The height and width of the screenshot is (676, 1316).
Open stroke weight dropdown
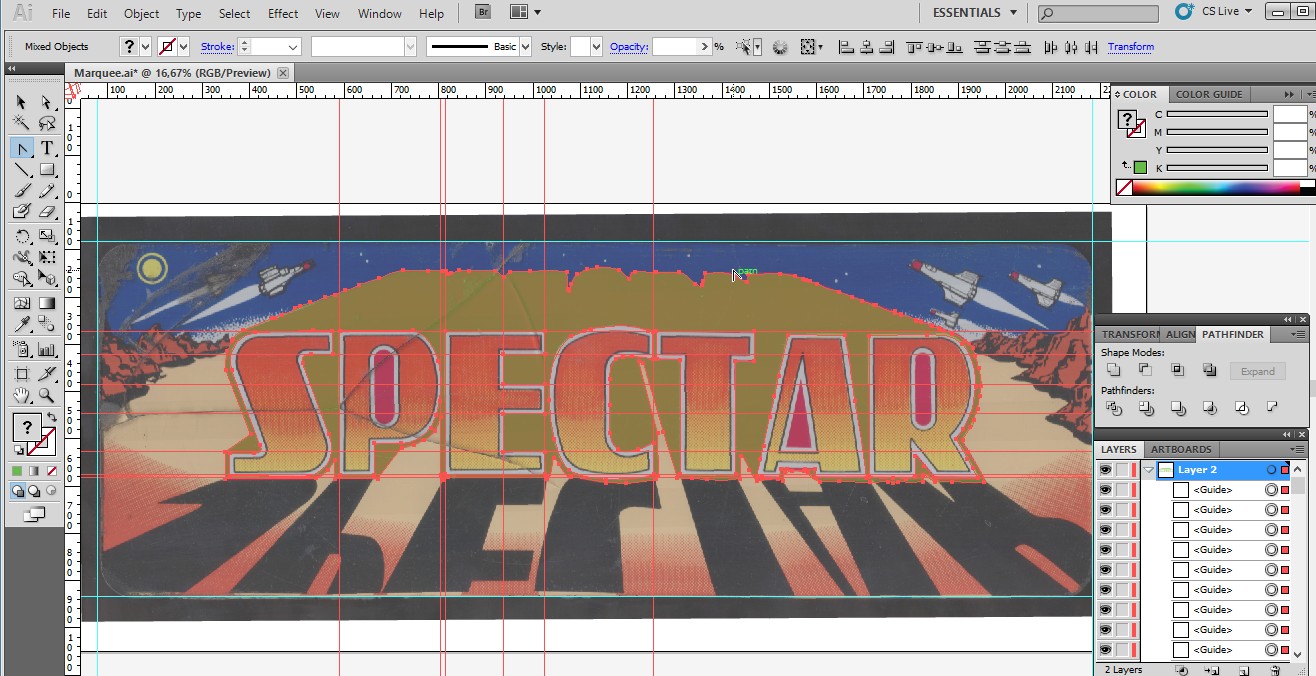(293, 47)
